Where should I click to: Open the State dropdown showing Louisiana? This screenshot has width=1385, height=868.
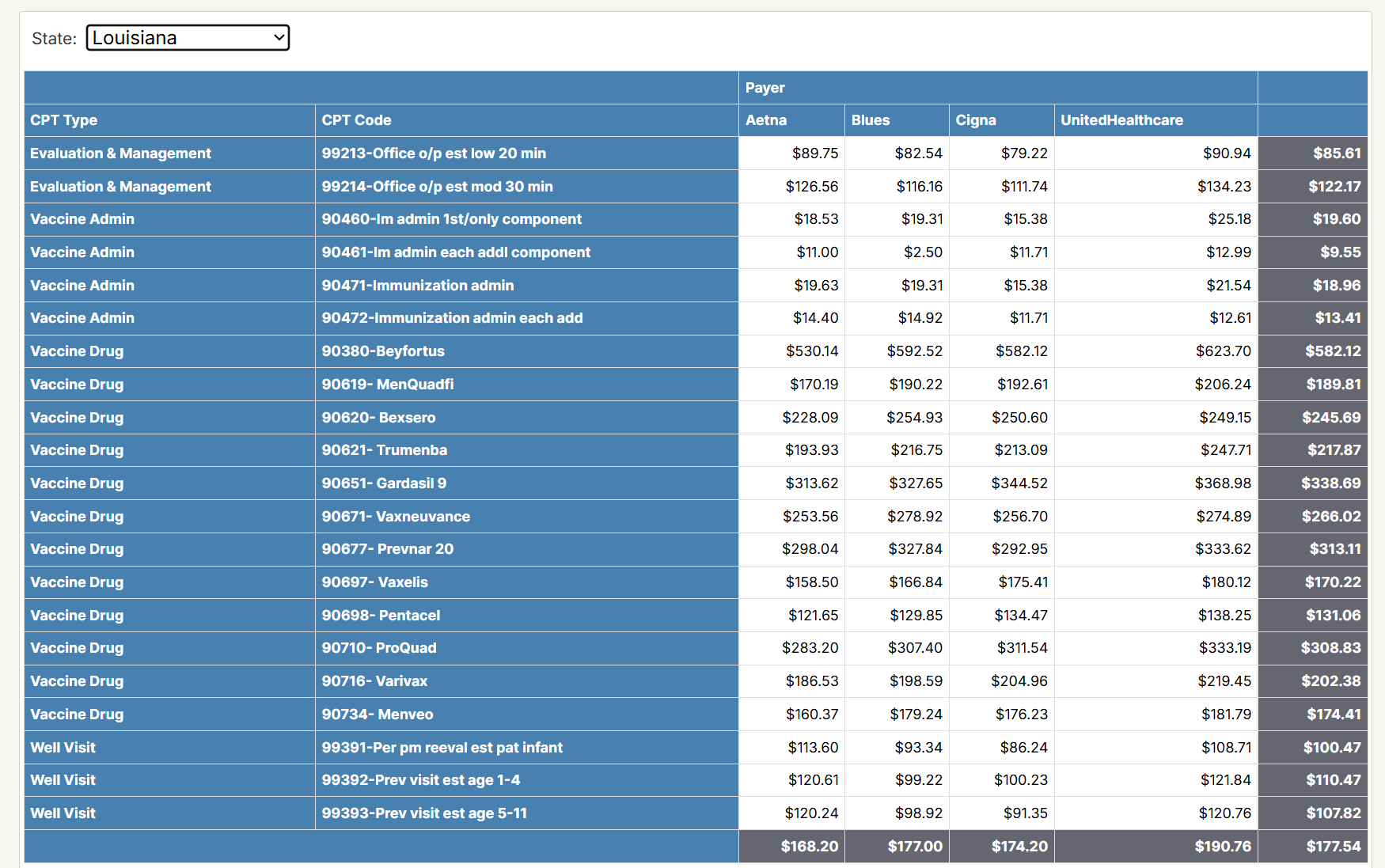pyautogui.click(x=188, y=37)
